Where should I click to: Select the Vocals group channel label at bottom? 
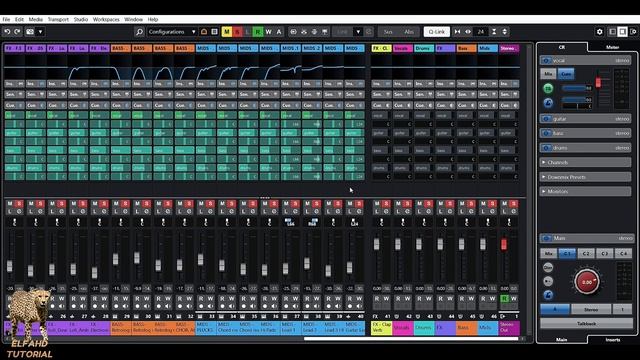coord(402,328)
